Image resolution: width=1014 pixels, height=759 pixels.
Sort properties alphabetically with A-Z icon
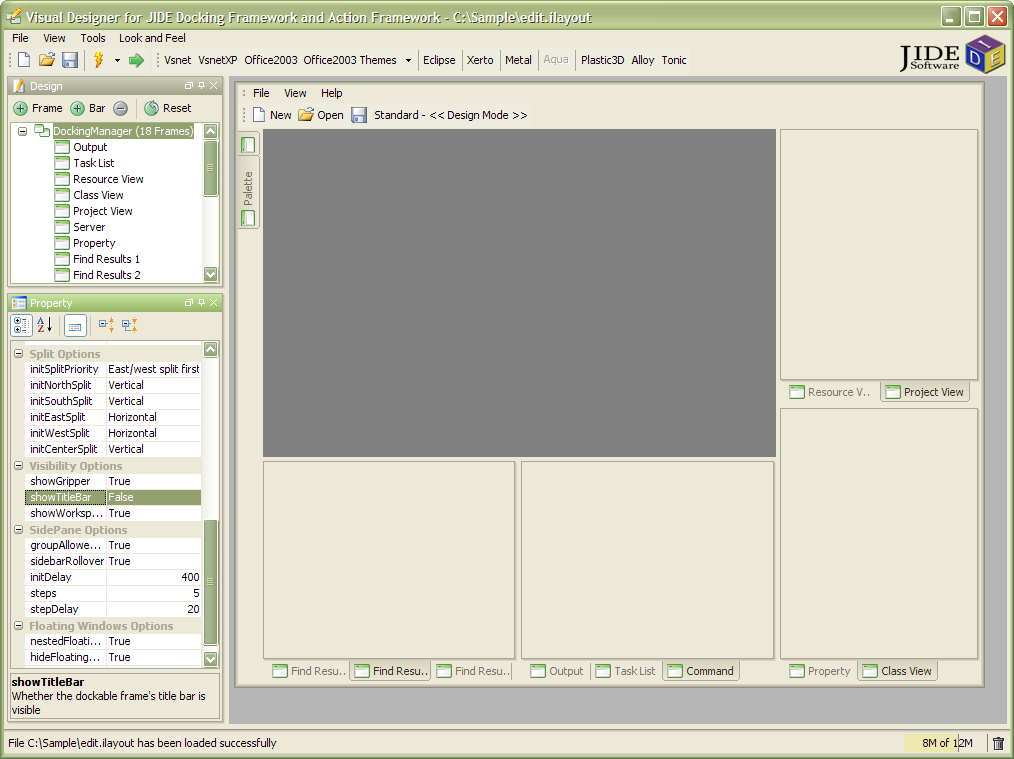tap(45, 325)
